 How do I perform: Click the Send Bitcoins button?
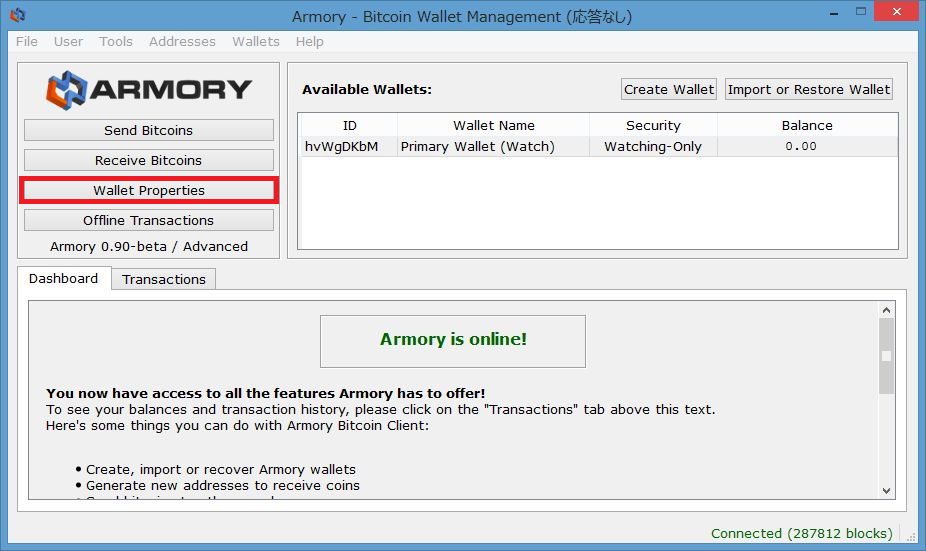pyautogui.click(x=149, y=130)
